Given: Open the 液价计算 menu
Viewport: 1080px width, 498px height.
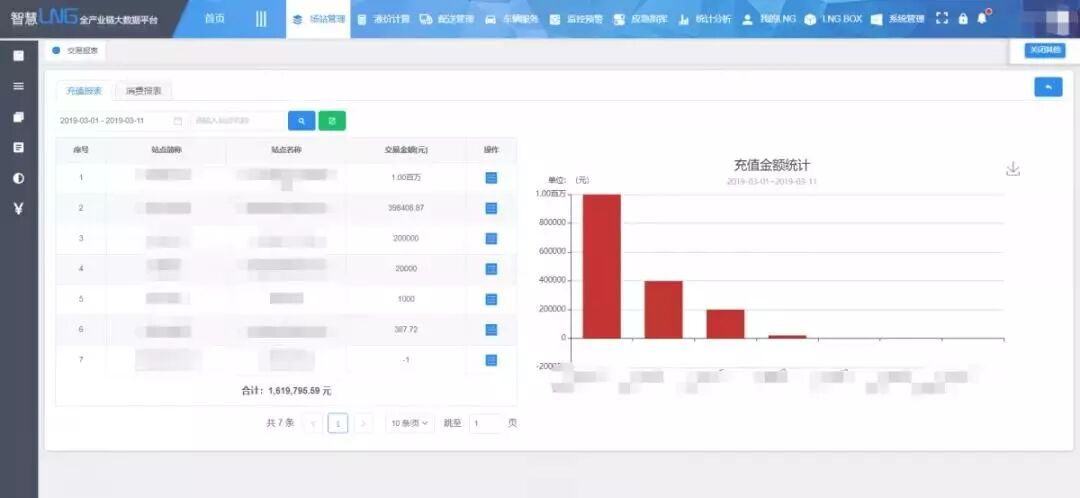Looking at the screenshot, I should pos(384,19).
